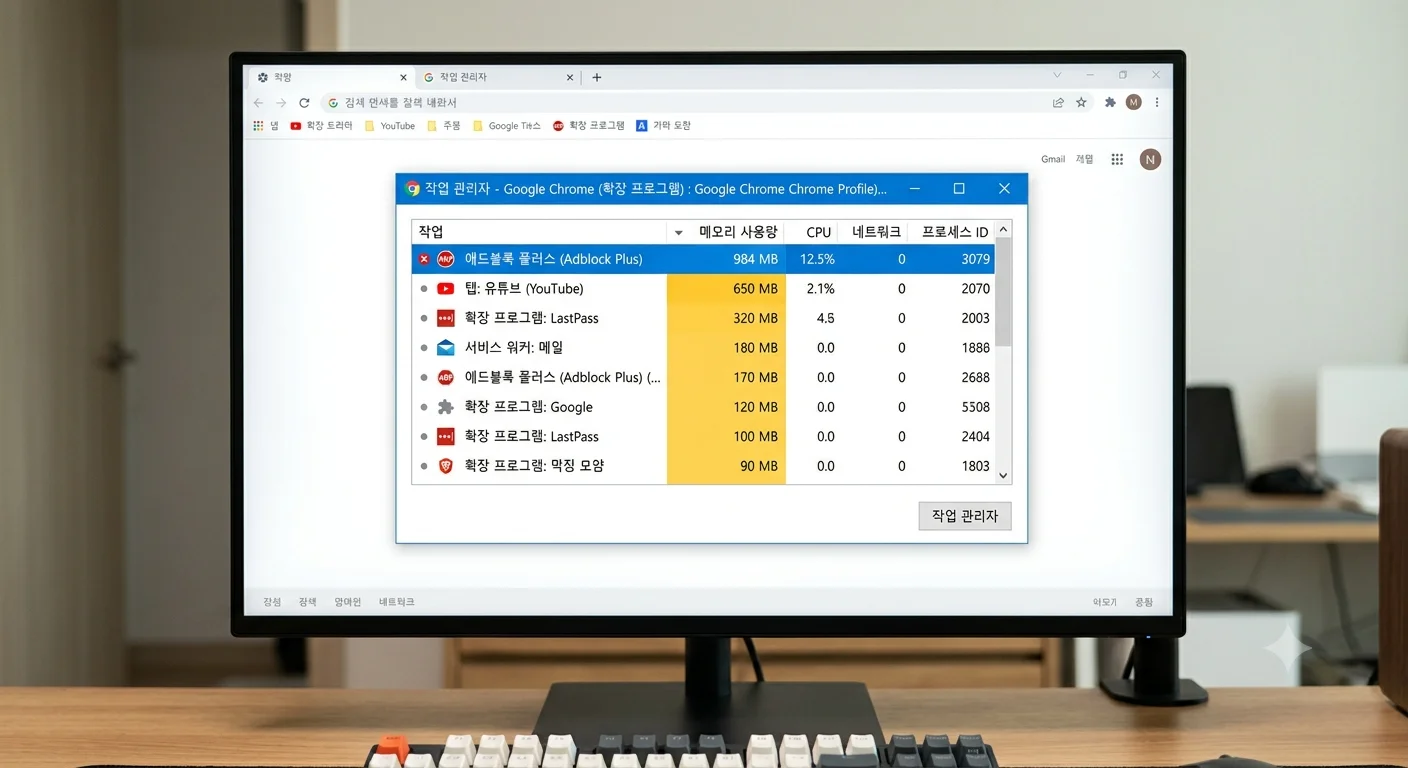The width and height of the screenshot is (1408, 768).
Task: Close the 작업 관리자 browser tab
Action: (570, 77)
